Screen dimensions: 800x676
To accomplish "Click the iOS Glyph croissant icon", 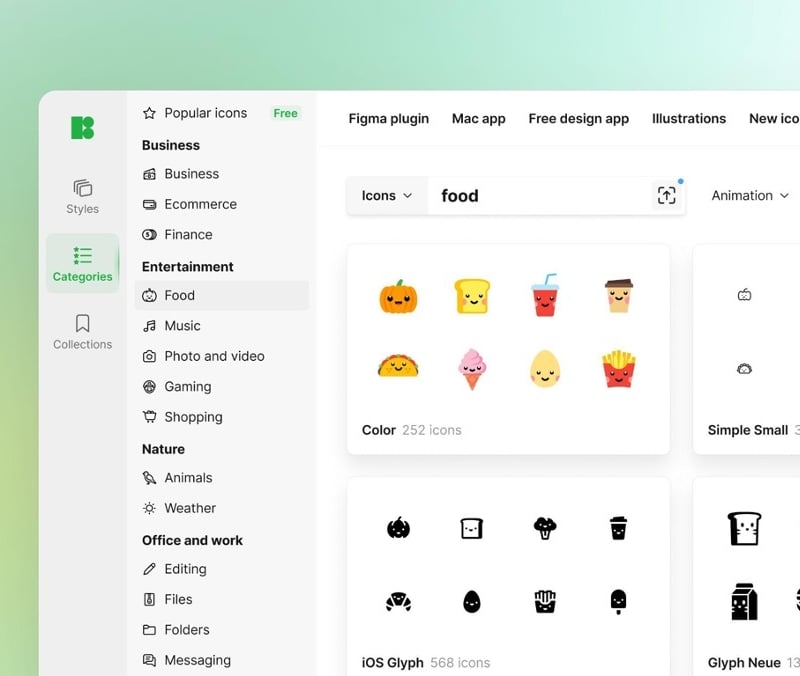I will pyautogui.click(x=398, y=602).
